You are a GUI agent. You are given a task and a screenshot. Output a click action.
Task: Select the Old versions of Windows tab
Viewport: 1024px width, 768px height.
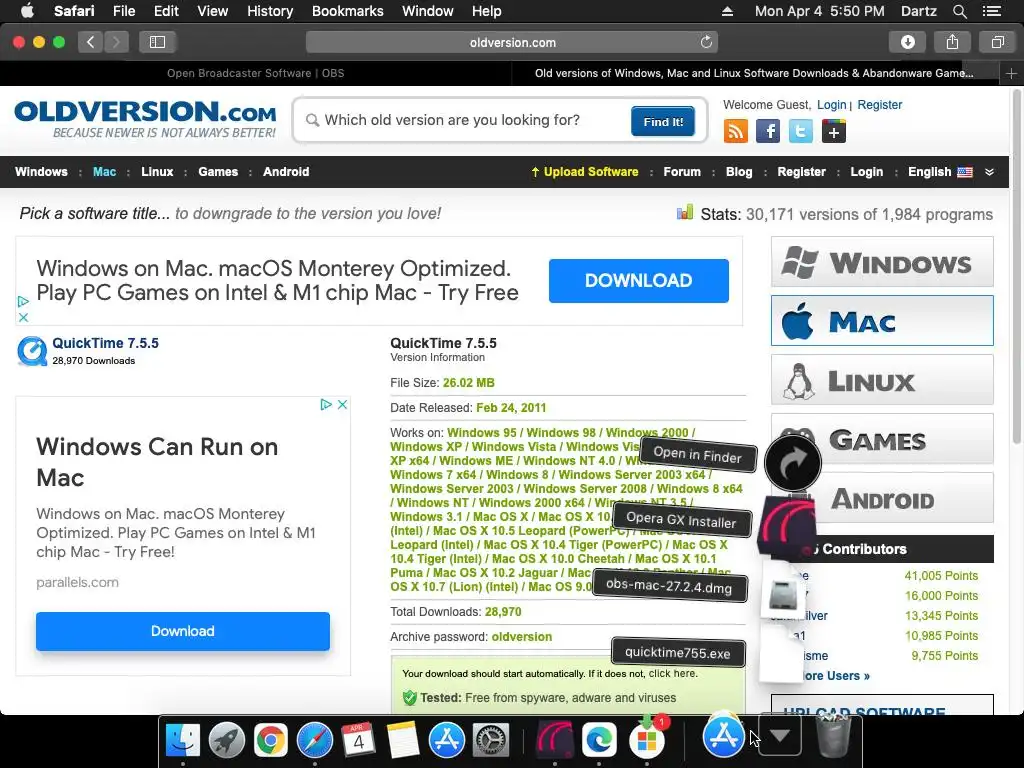tap(755, 73)
